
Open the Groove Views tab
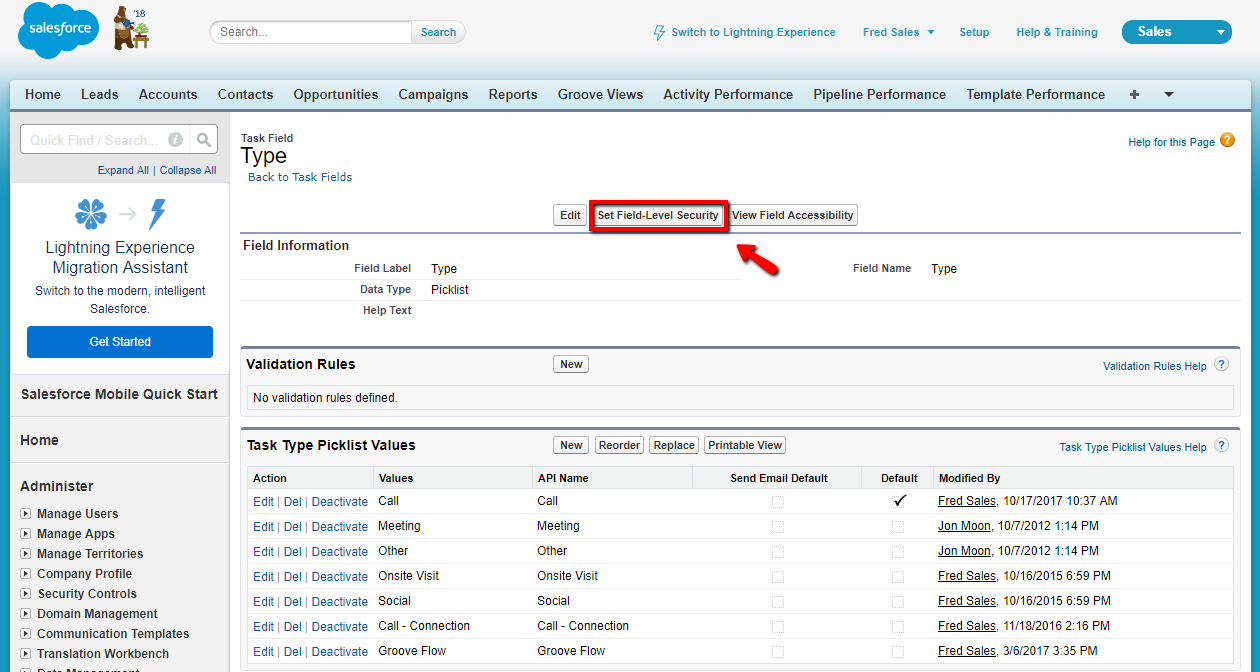point(601,94)
